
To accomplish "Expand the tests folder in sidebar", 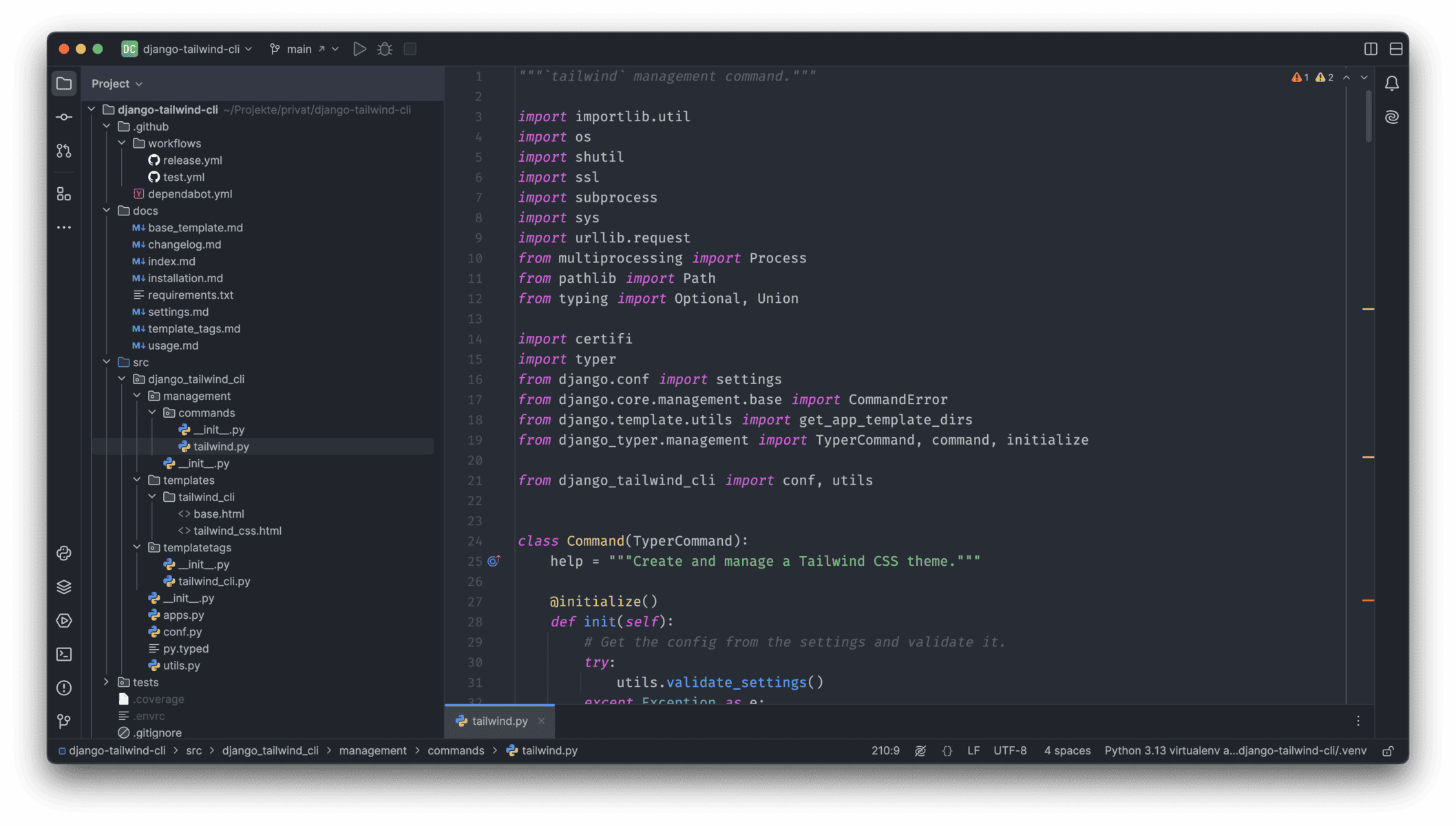I will click(x=109, y=681).
